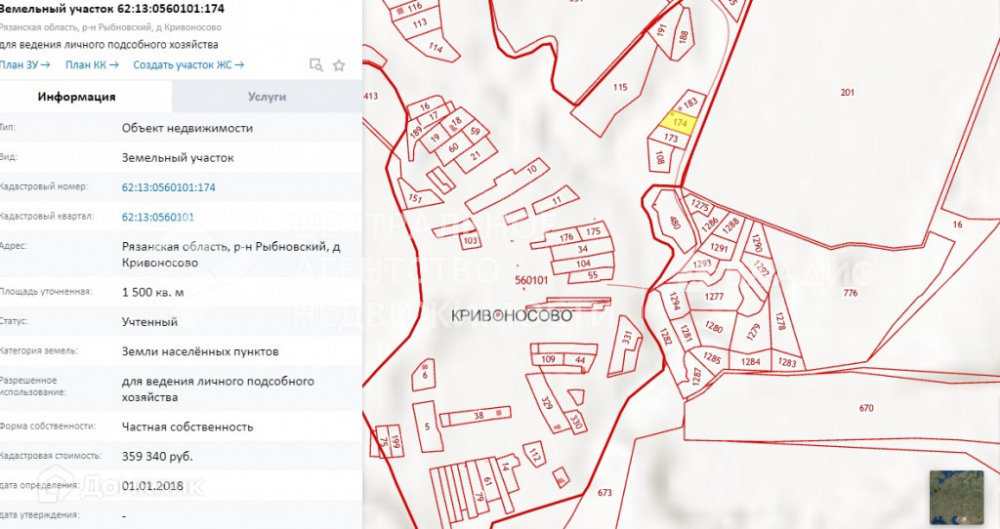This screenshot has width=1000, height=529.
Task: Click parcel 1278 on the map
Action: pyautogui.click(x=781, y=320)
